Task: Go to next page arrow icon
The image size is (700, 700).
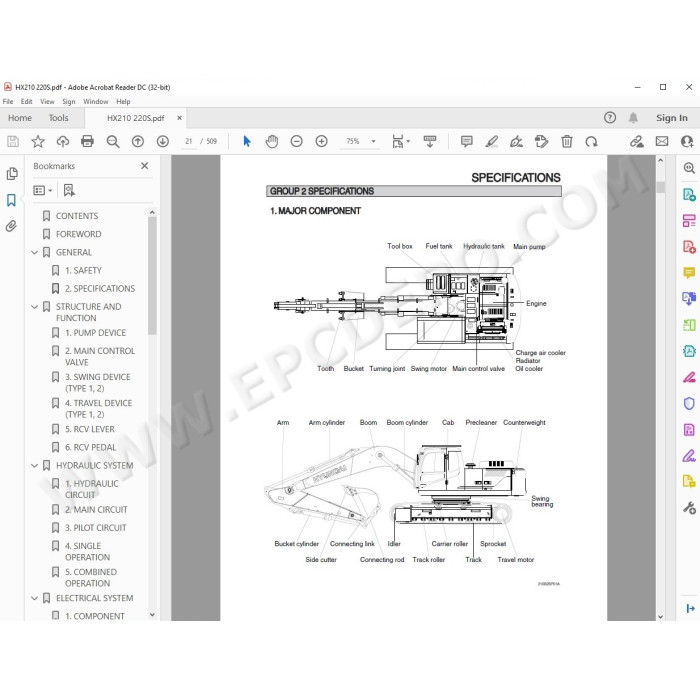Action: pyautogui.click(x=162, y=142)
